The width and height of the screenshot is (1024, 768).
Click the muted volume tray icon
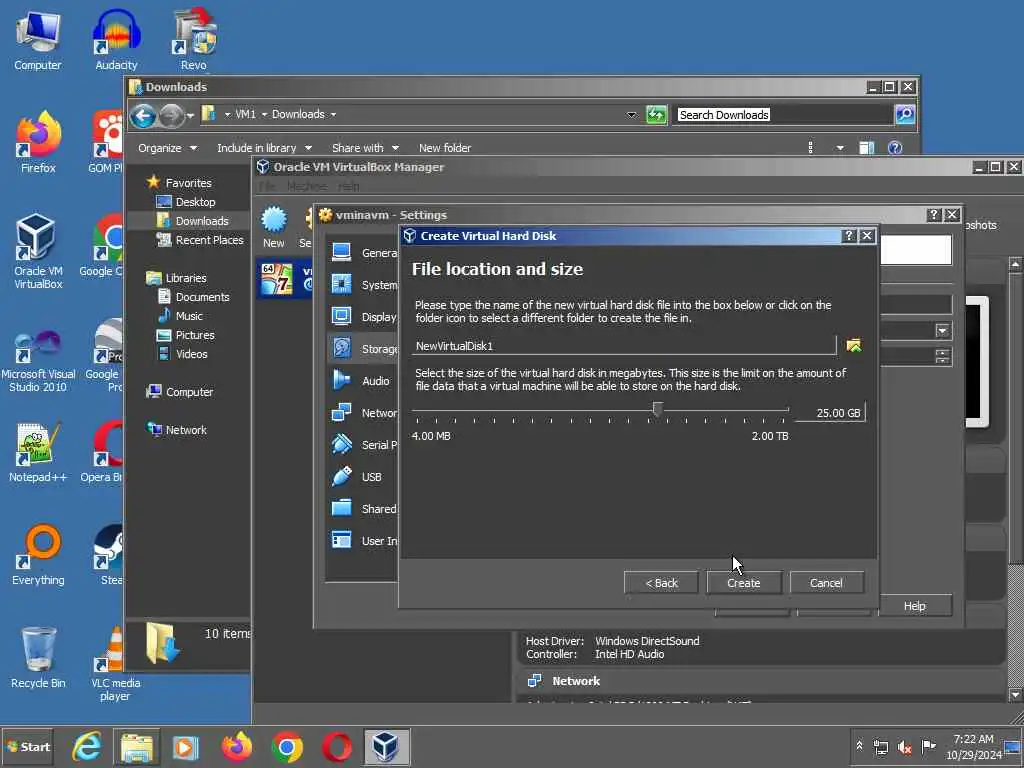(904, 747)
